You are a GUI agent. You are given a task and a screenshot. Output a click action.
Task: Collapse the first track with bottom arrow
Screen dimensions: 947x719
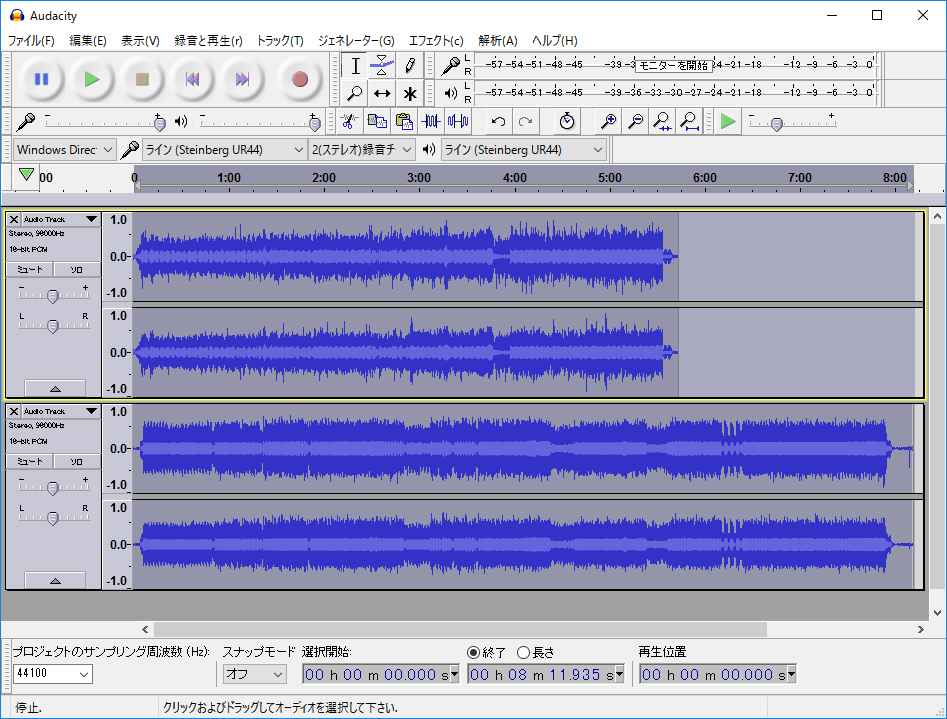click(x=55, y=389)
